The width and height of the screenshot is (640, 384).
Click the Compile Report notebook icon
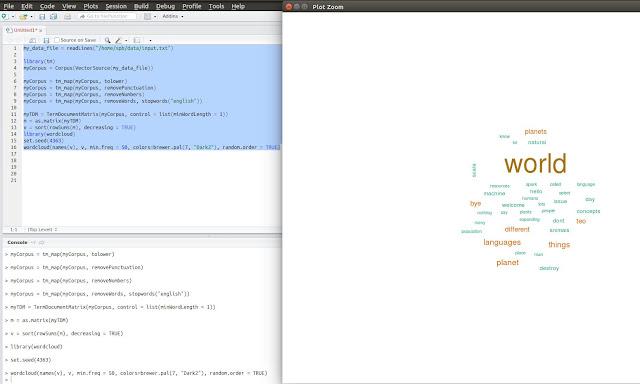(x=137, y=40)
